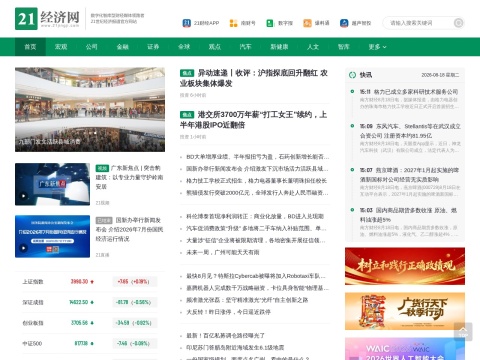Open 汽车促消费政策升级 二手车 article
Viewport: 480px width, 360px height.
(x=256, y=228)
